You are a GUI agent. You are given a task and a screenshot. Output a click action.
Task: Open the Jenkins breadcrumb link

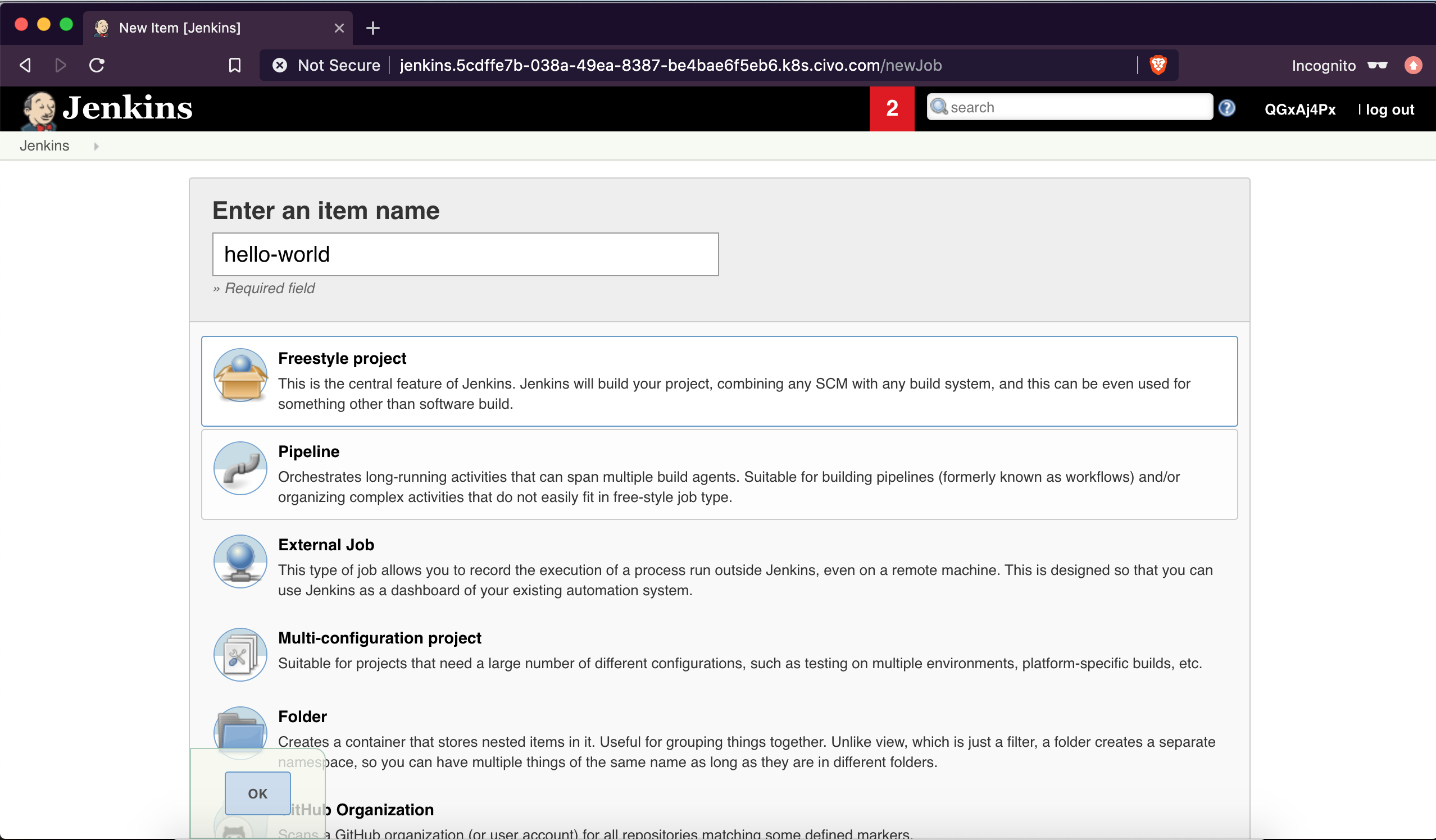coord(44,146)
